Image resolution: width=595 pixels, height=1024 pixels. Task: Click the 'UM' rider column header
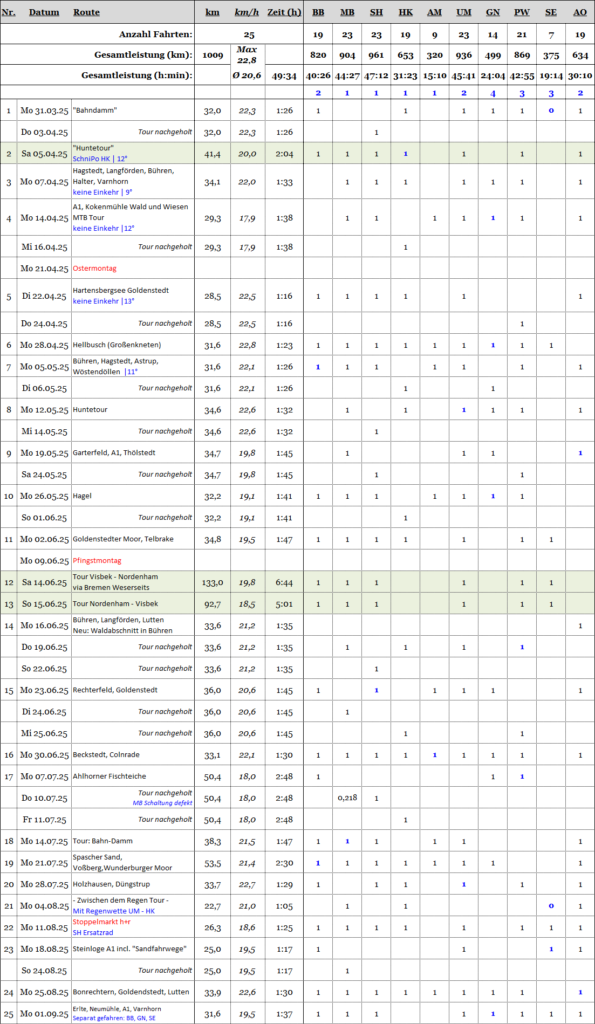[464, 12]
